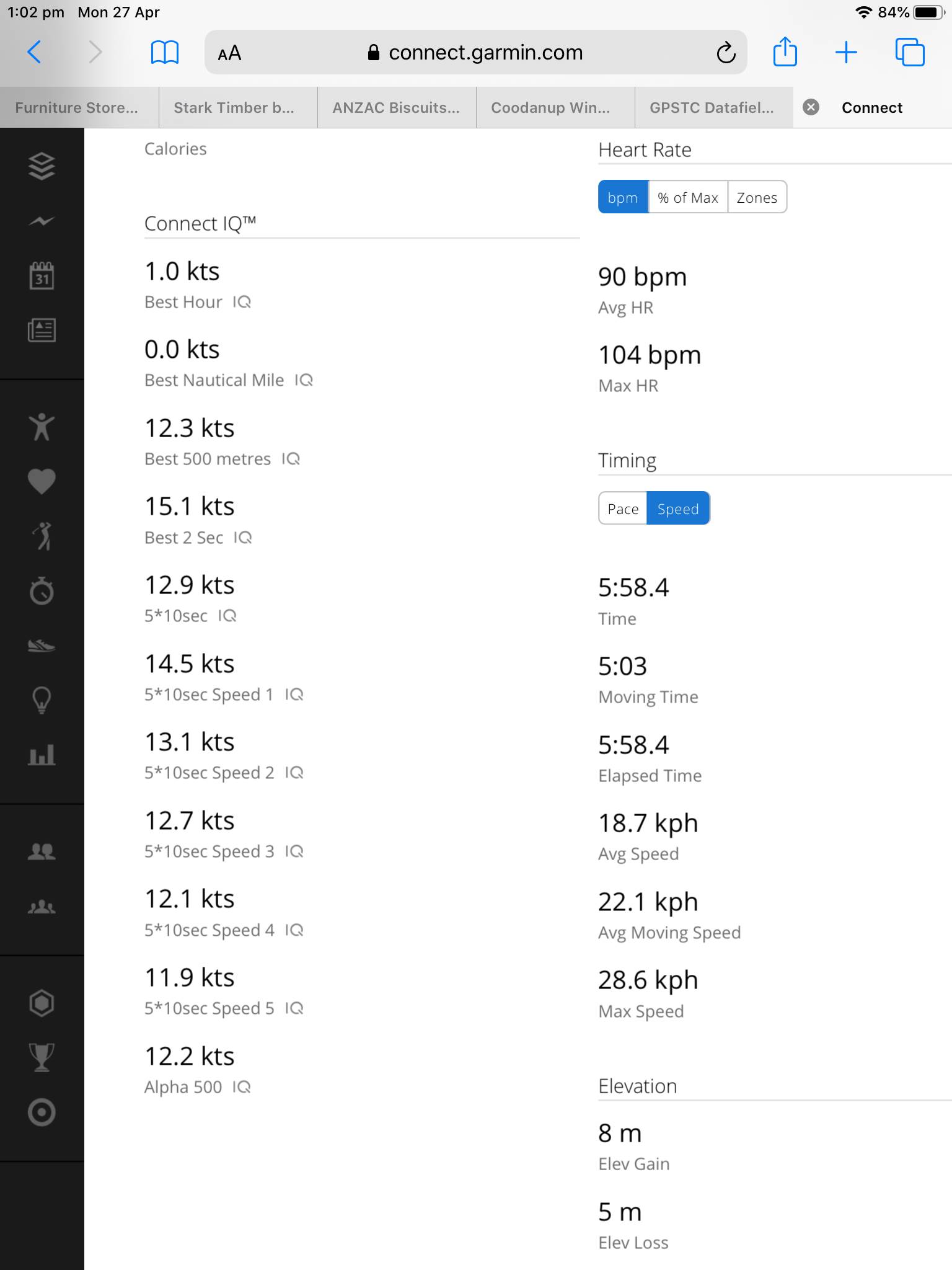Select the running shoe gear icon

42,646
